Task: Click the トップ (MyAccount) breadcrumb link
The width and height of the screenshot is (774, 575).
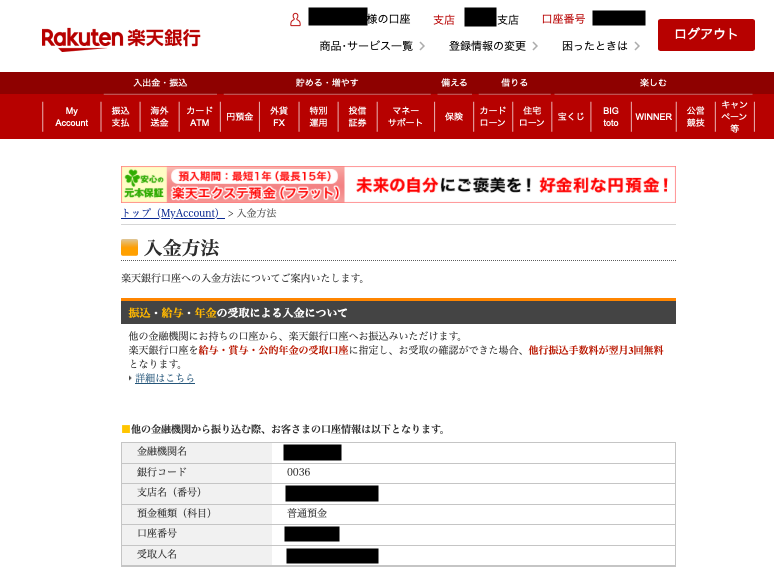Action: [173, 213]
